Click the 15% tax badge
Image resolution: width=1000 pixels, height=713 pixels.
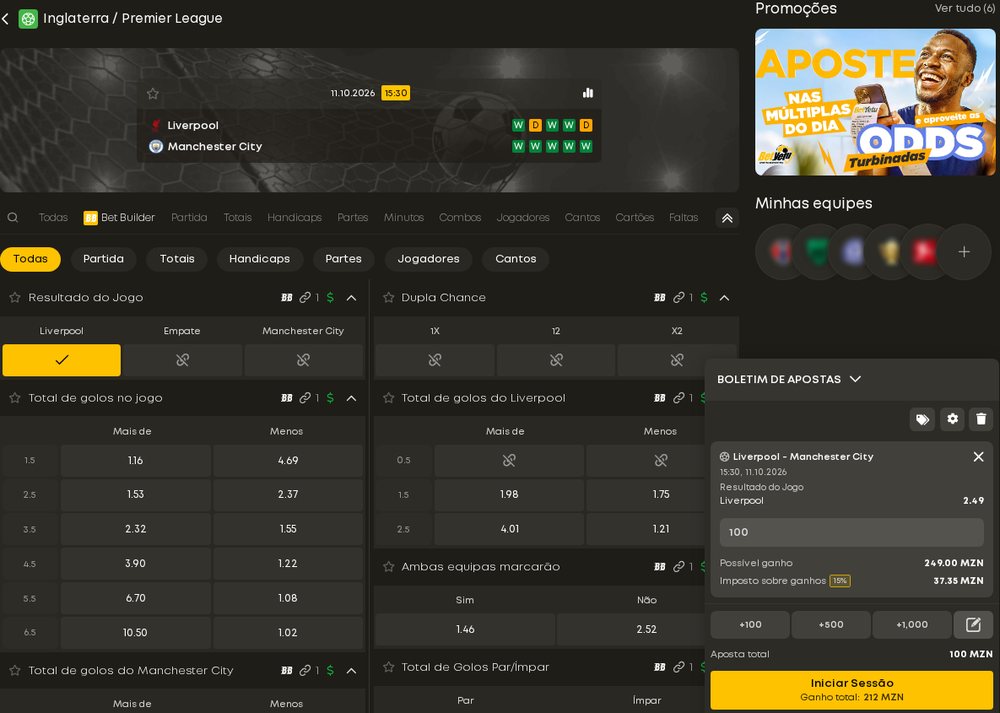pyautogui.click(x=839, y=581)
